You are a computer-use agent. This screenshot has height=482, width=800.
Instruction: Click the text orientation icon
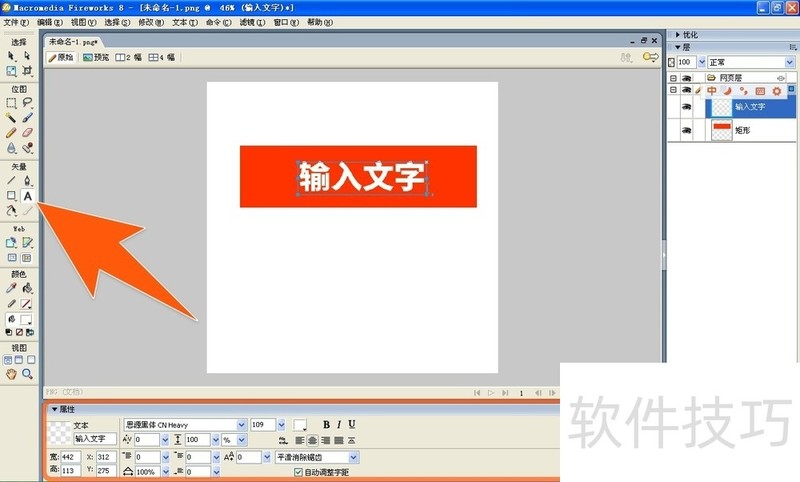tap(283, 440)
